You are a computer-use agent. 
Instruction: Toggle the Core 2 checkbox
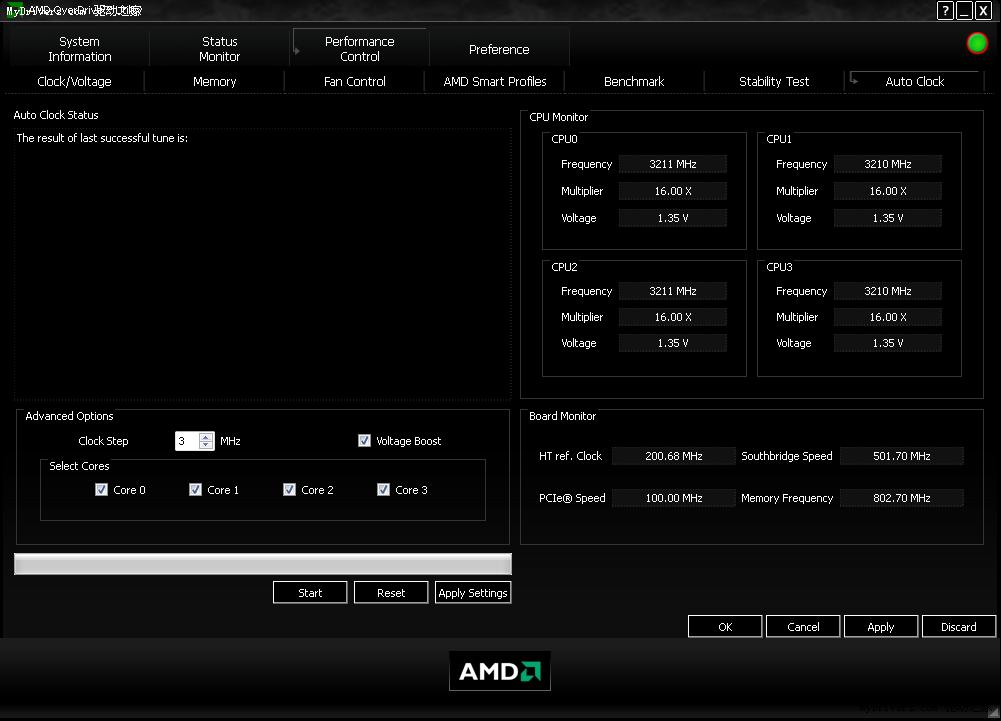(289, 490)
